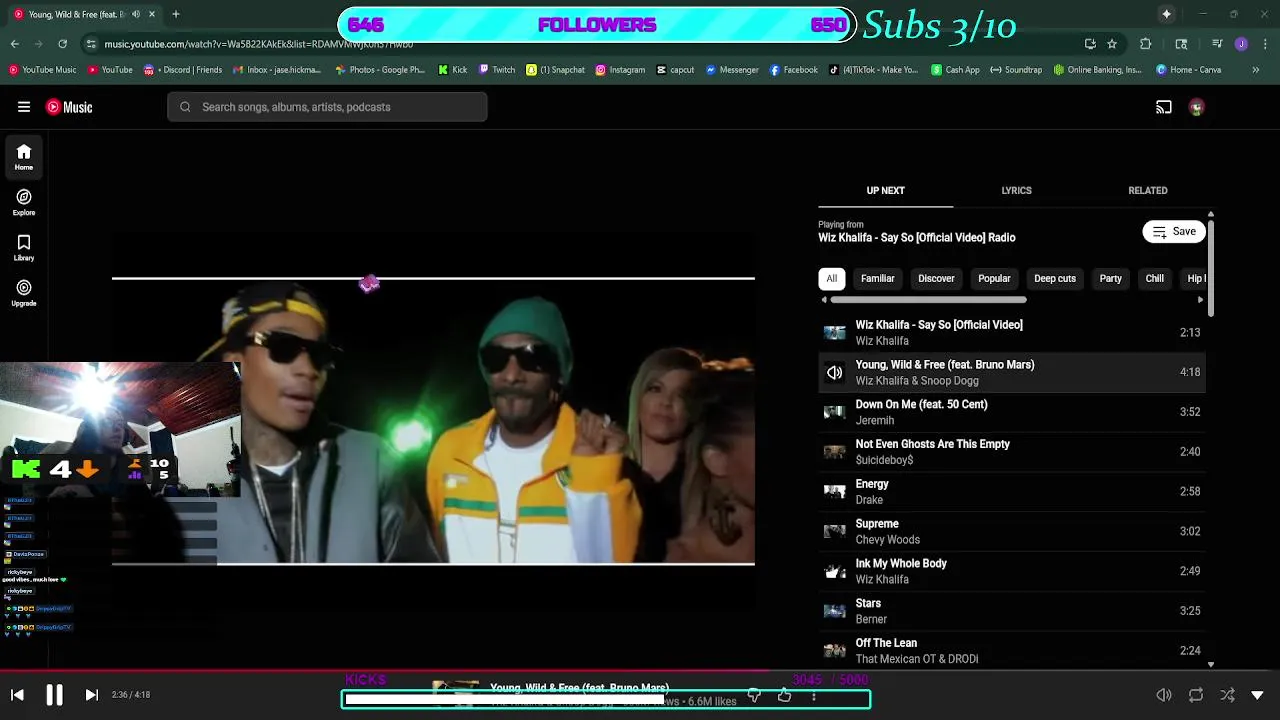Select the Chill filter chip
Viewport: 1280px width, 720px height.
(x=1154, y=278)
